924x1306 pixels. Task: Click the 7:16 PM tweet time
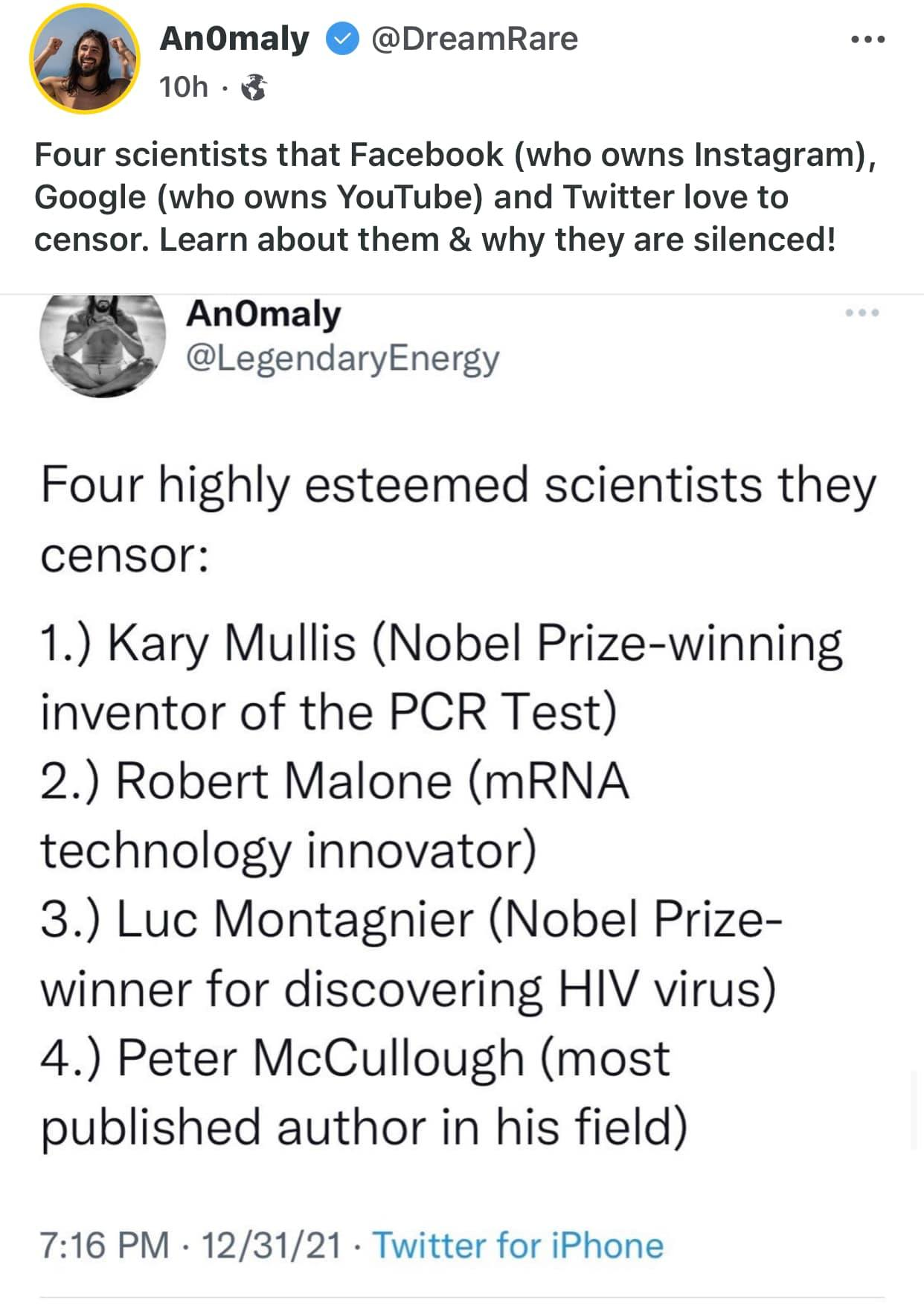[104, 1244]
